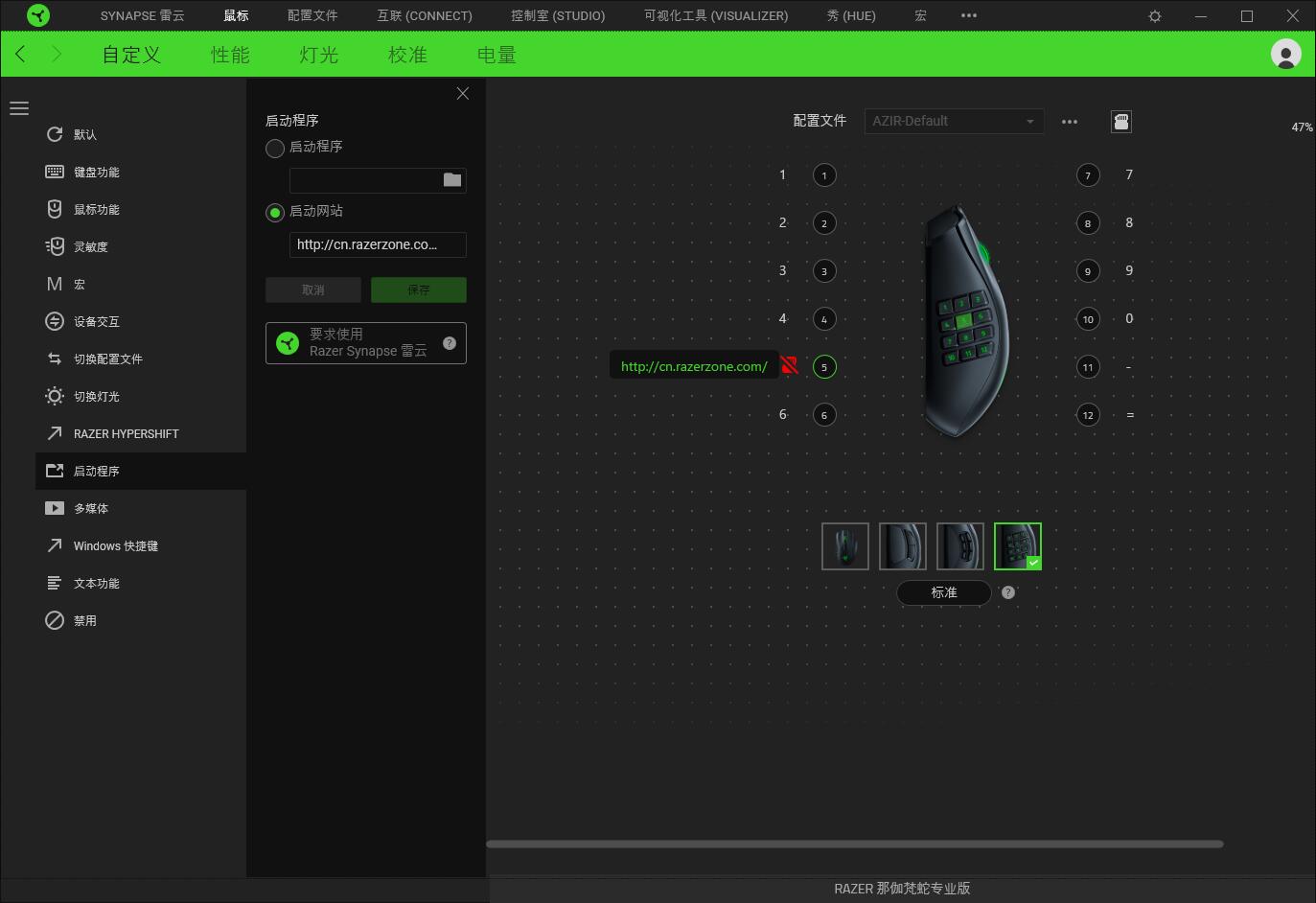This screenshot has width=1316, height=903.
Task: Go back using the left arrow
Action: [21, 55]
